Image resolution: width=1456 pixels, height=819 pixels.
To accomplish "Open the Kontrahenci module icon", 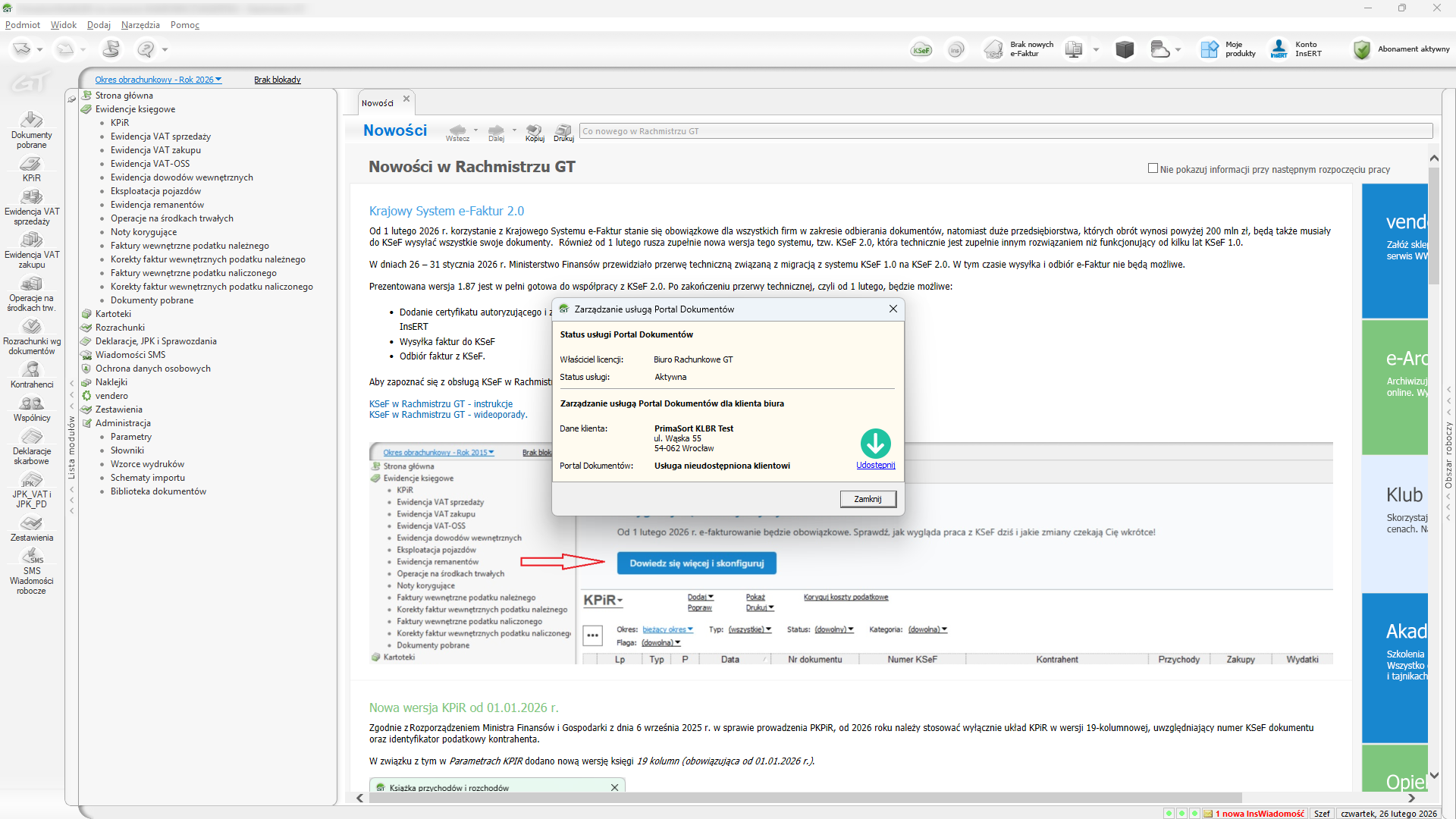I will pos(31,375).
